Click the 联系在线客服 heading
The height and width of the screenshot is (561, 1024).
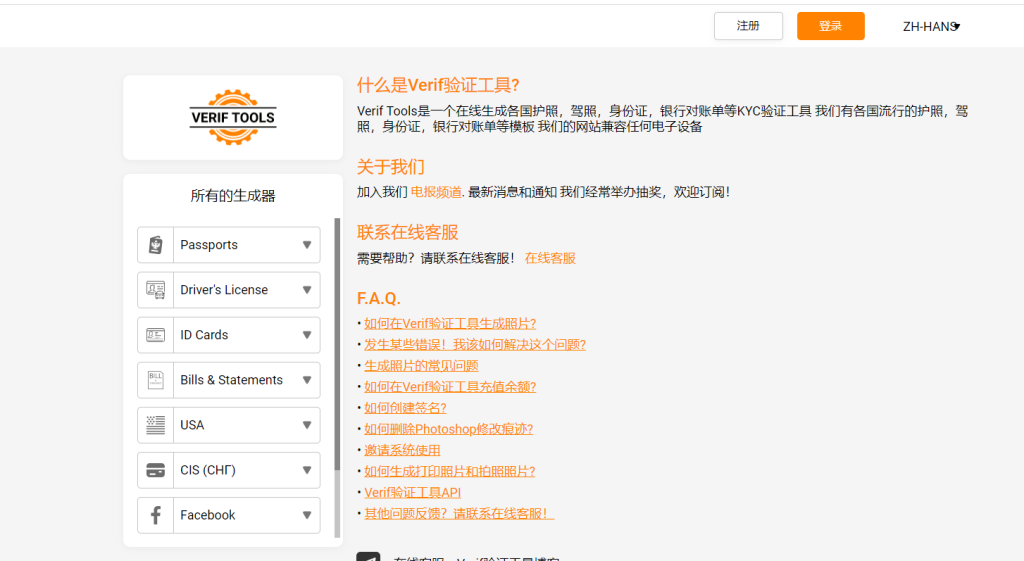[x=408, y=232]
